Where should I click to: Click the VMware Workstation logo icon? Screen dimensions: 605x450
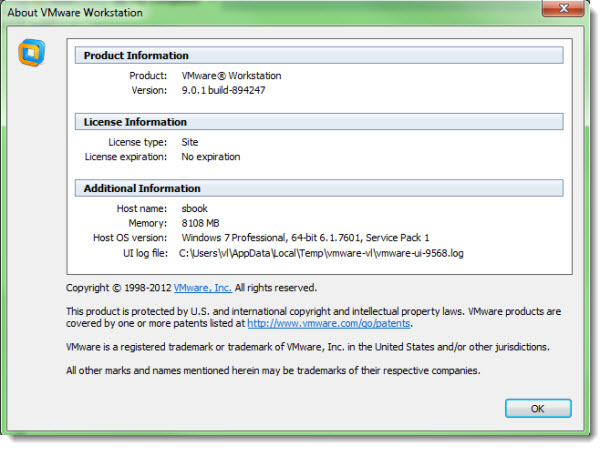32,53
